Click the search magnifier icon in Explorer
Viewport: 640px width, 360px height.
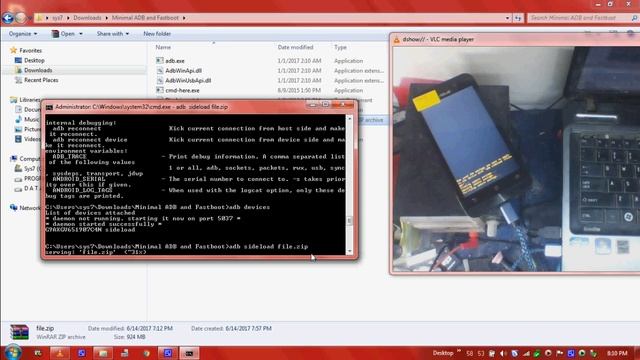pos(634,18)
